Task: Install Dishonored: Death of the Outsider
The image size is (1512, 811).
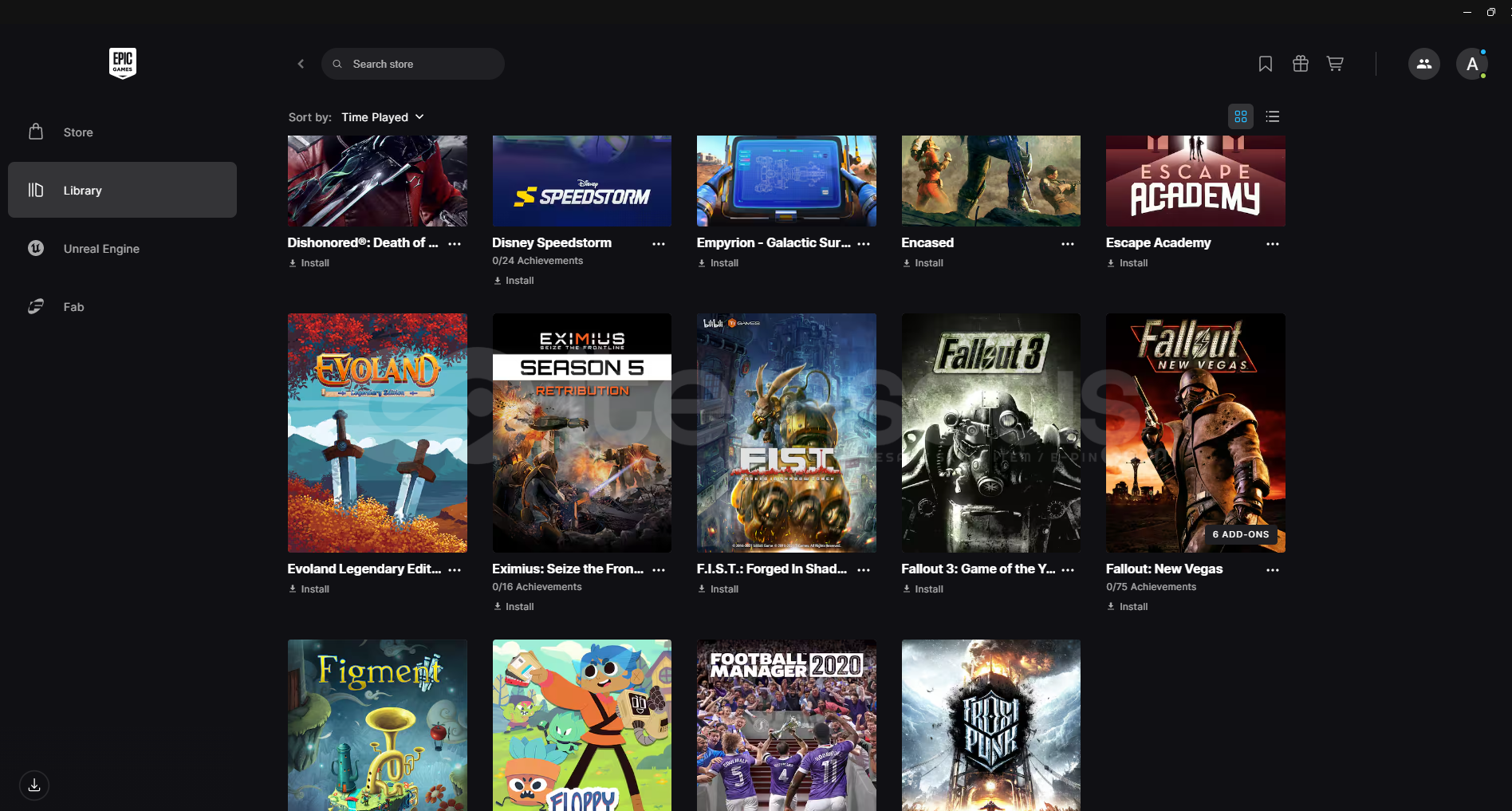Action: point(309,263)
